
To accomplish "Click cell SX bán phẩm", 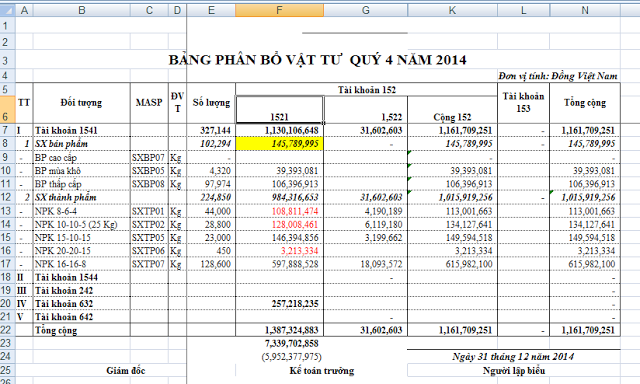I will coord(82,143).
